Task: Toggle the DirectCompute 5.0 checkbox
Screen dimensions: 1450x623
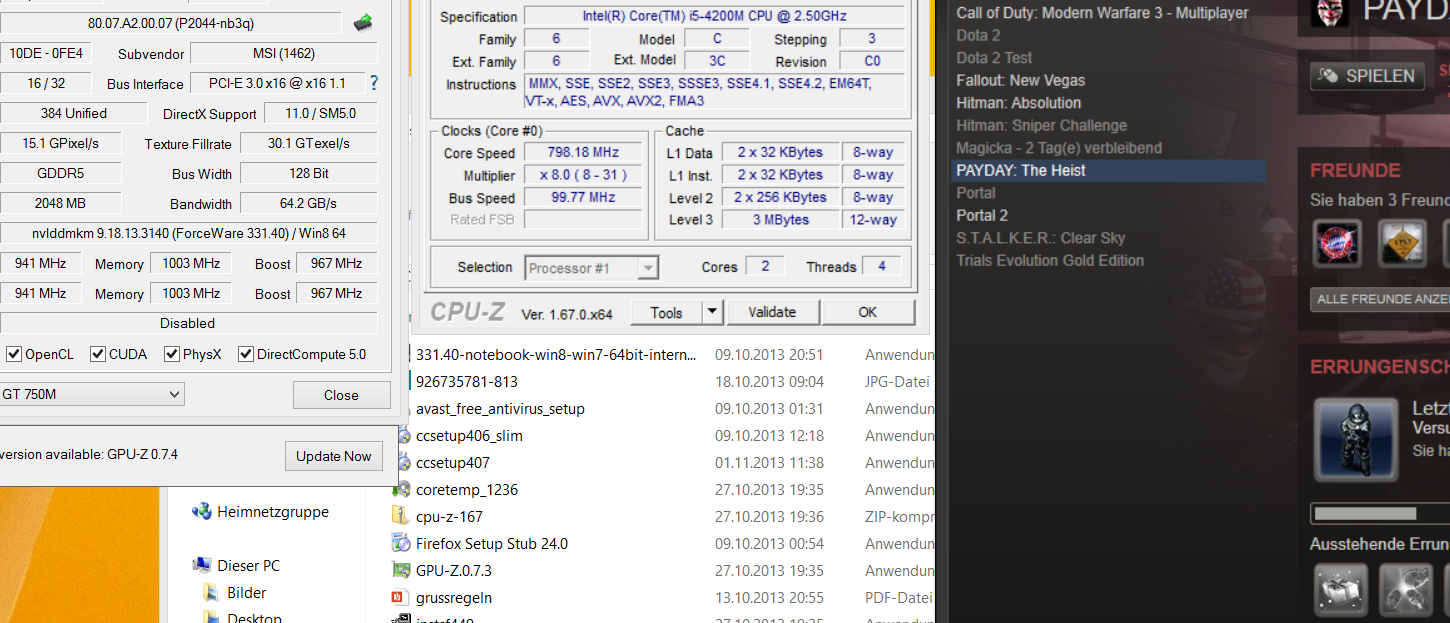Action: pyautogui.click(x=246, y=354)
